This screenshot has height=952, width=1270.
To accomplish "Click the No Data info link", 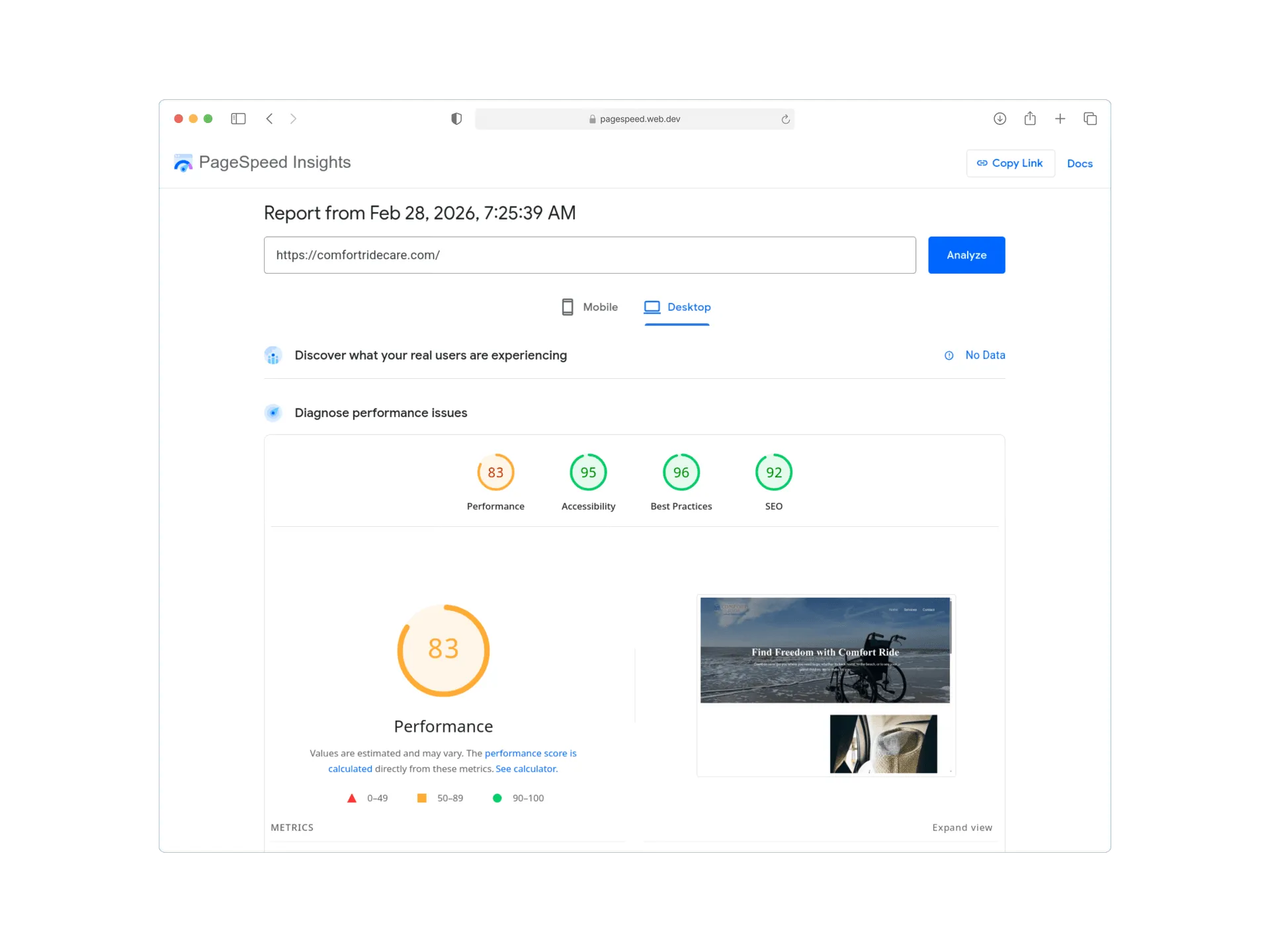I will (974, 356).
